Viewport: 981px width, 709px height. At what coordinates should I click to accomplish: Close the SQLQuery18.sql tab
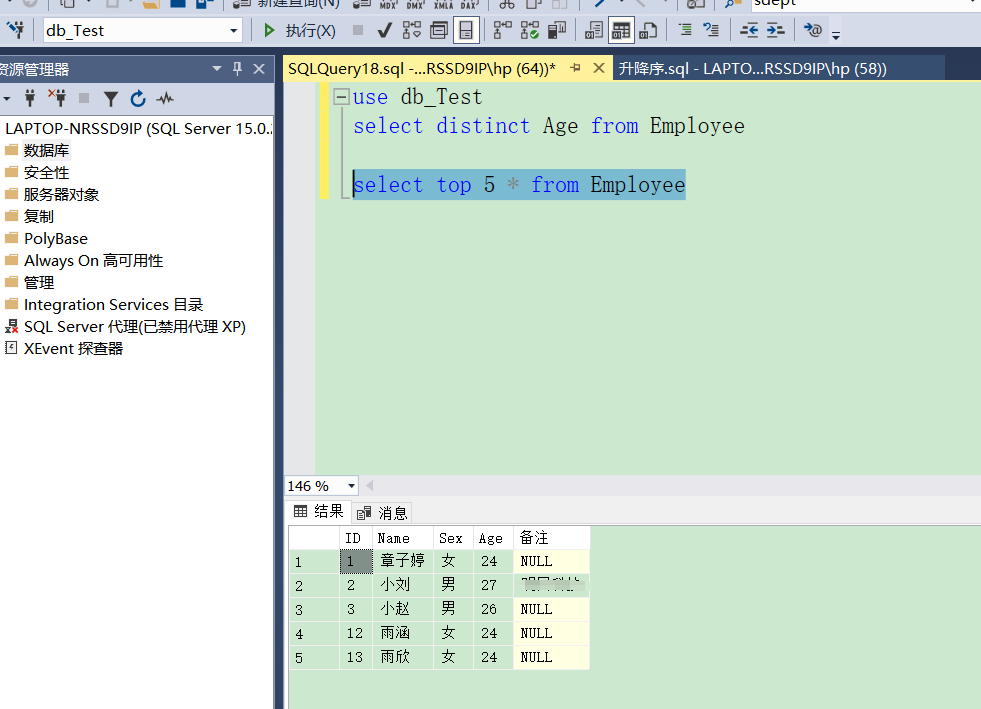tap(599, 68)
